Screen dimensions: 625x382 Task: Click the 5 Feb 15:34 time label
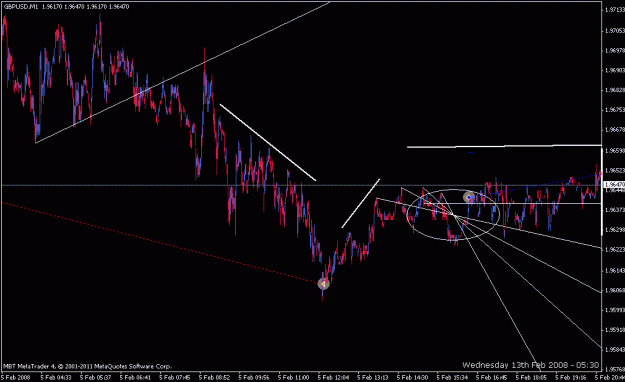tap(452, 377)
